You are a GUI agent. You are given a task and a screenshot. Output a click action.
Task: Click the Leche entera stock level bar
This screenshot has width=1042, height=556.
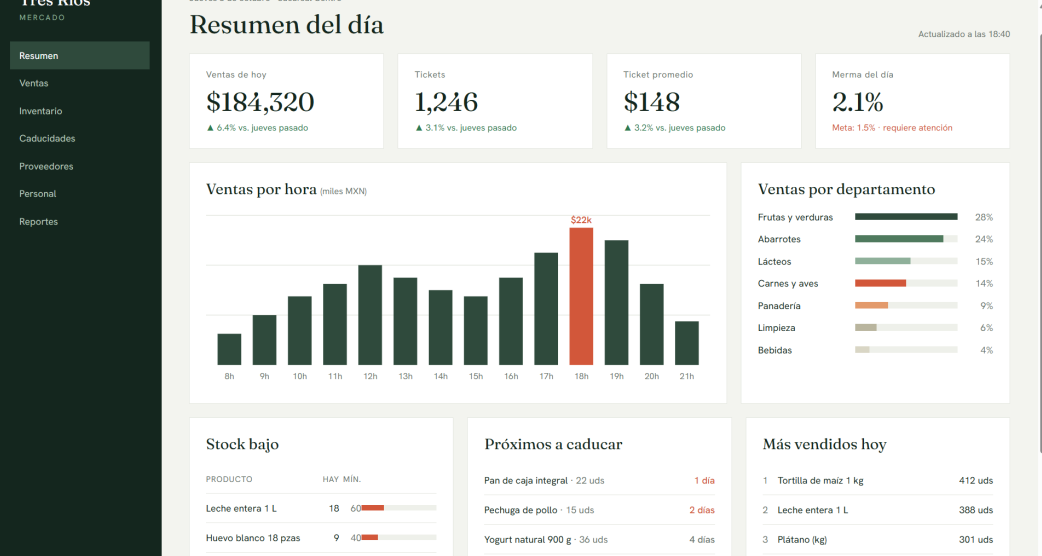(x=399, y=508)
